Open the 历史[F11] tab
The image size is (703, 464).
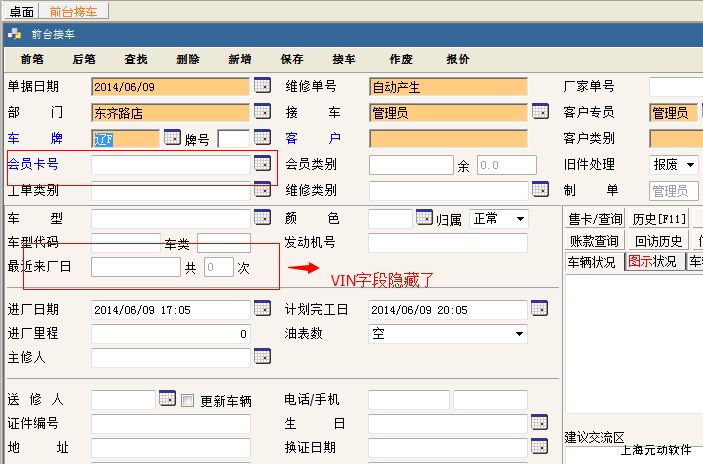coord(657,219)
